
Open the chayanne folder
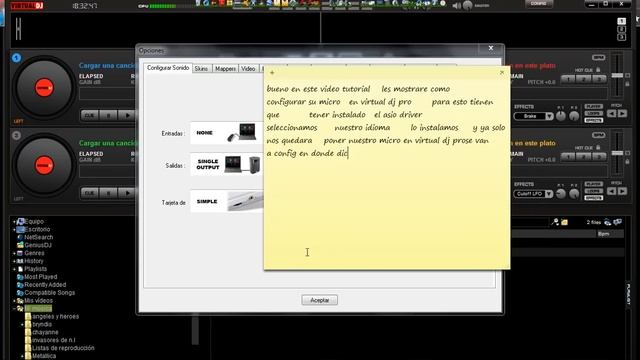click(42, 332)
